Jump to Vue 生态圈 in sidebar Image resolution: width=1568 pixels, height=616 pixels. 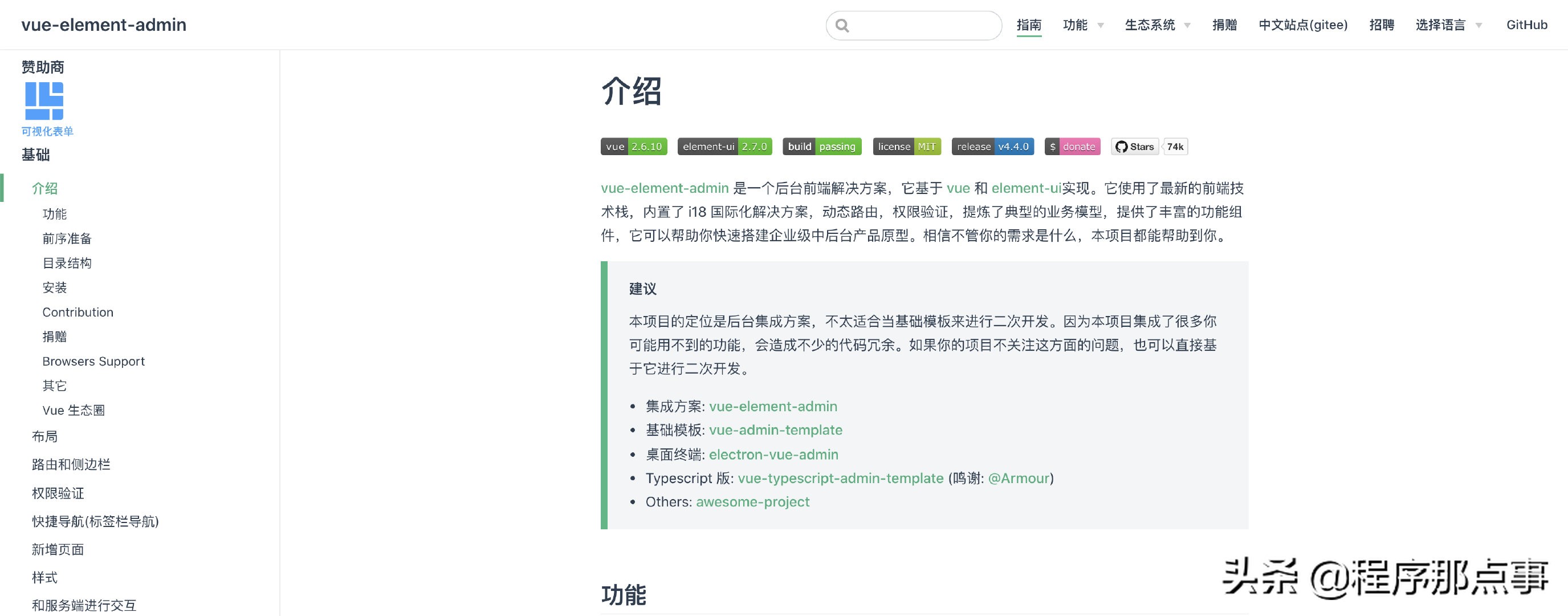(x=74, y=410)
